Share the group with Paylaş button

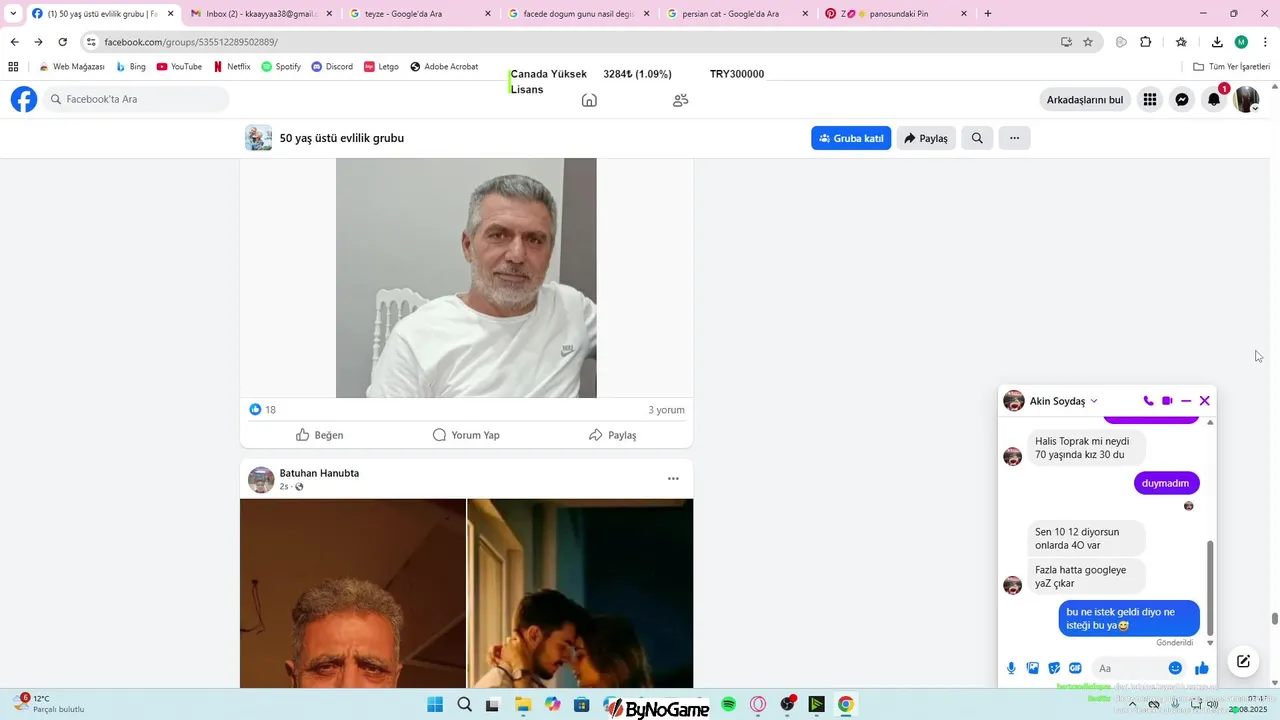(x=926, y=138)
